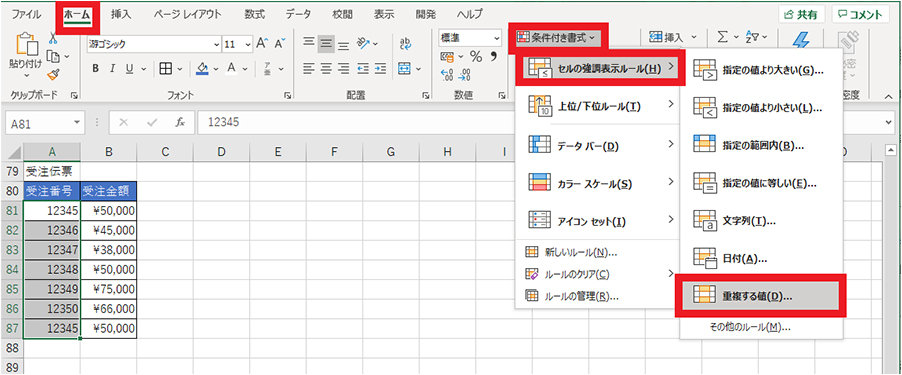902x375 pixels.
Task: Switch to the 数式 tab
Action: (255, 14)
